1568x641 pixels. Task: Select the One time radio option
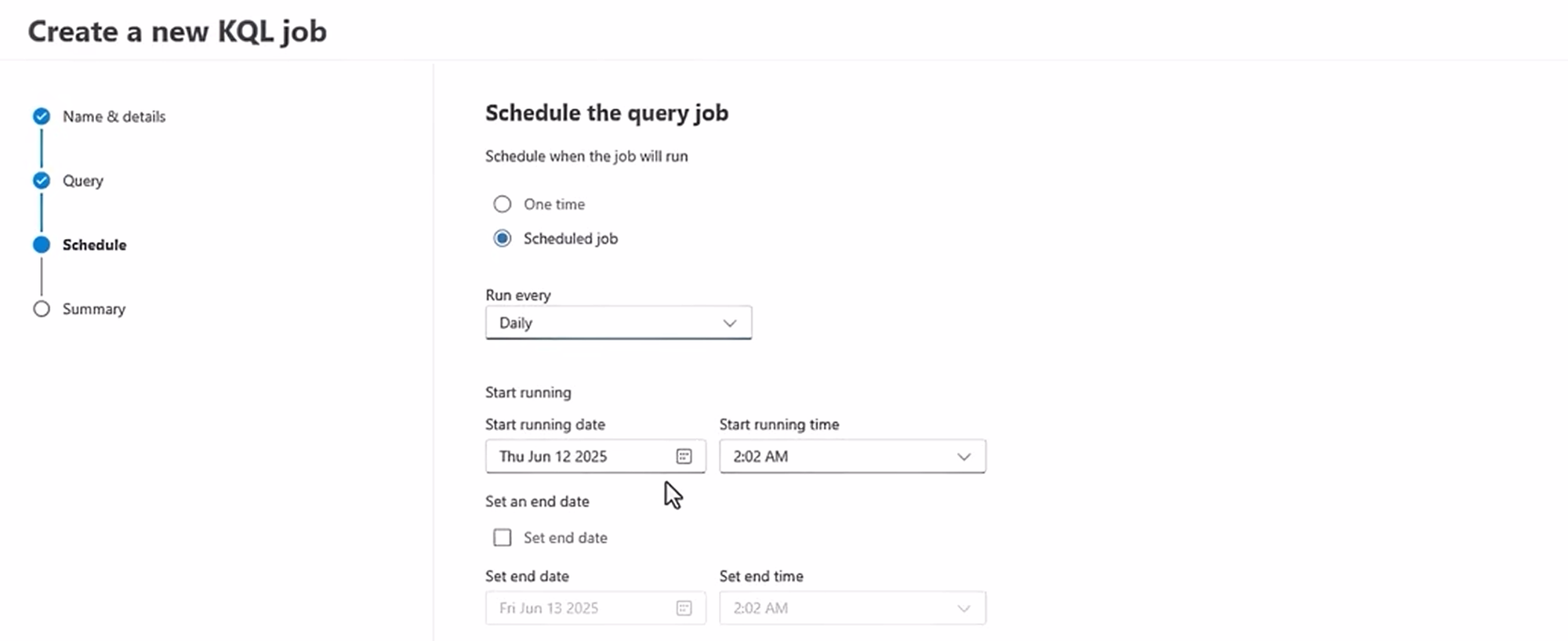coord(502,205)
